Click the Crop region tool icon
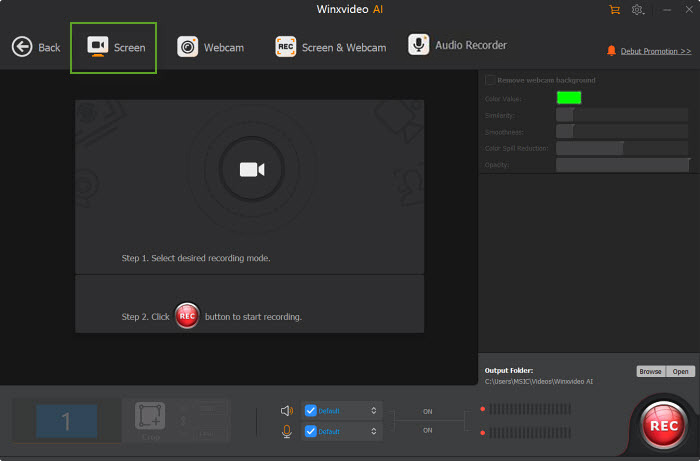 (x=150, y=416)
